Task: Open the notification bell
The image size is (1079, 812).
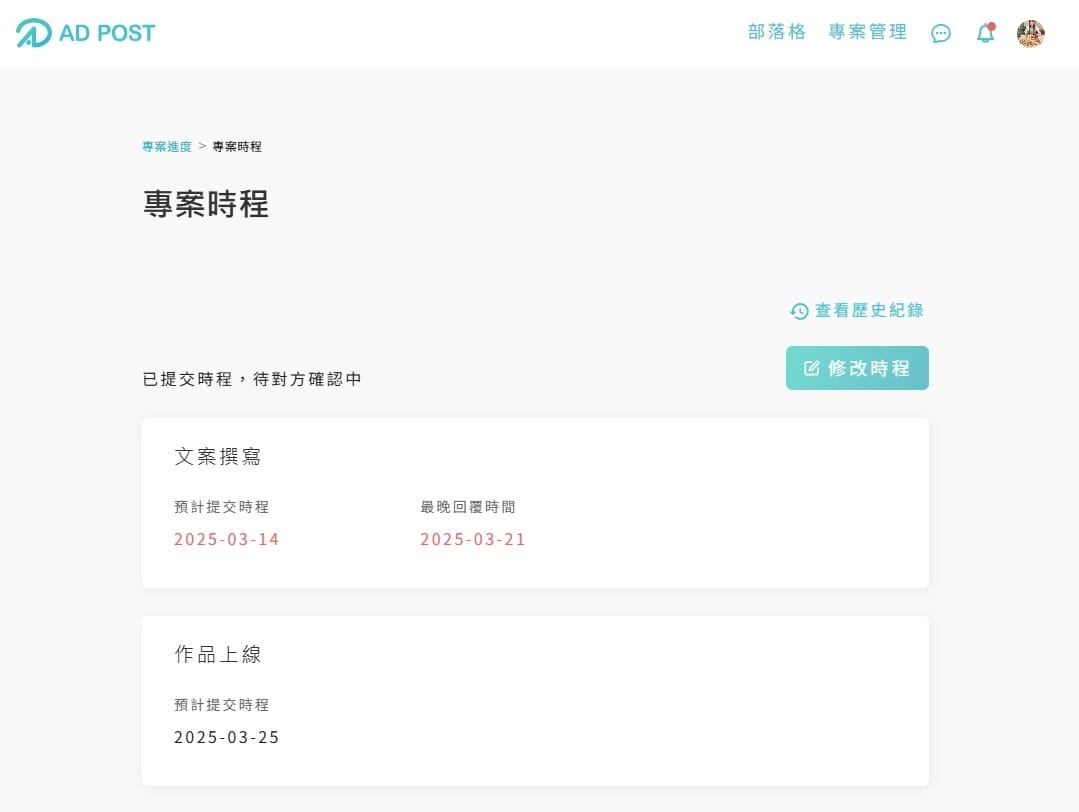Action: click(985, 33)
